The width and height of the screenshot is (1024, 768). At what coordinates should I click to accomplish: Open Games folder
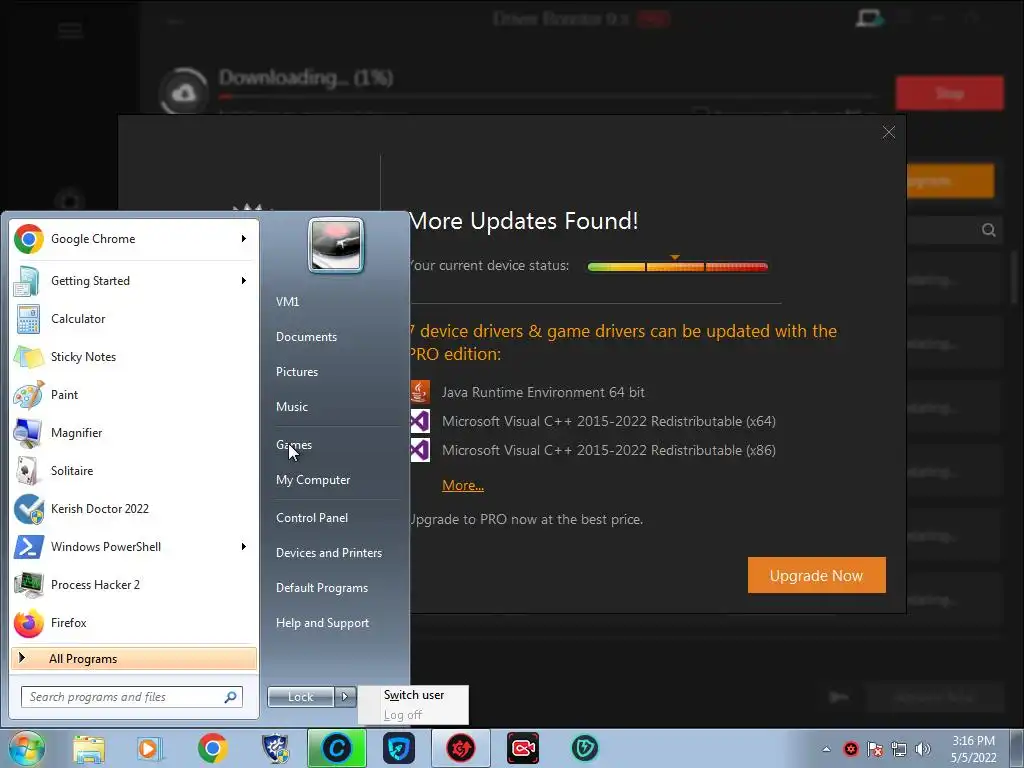coord(294,445)
